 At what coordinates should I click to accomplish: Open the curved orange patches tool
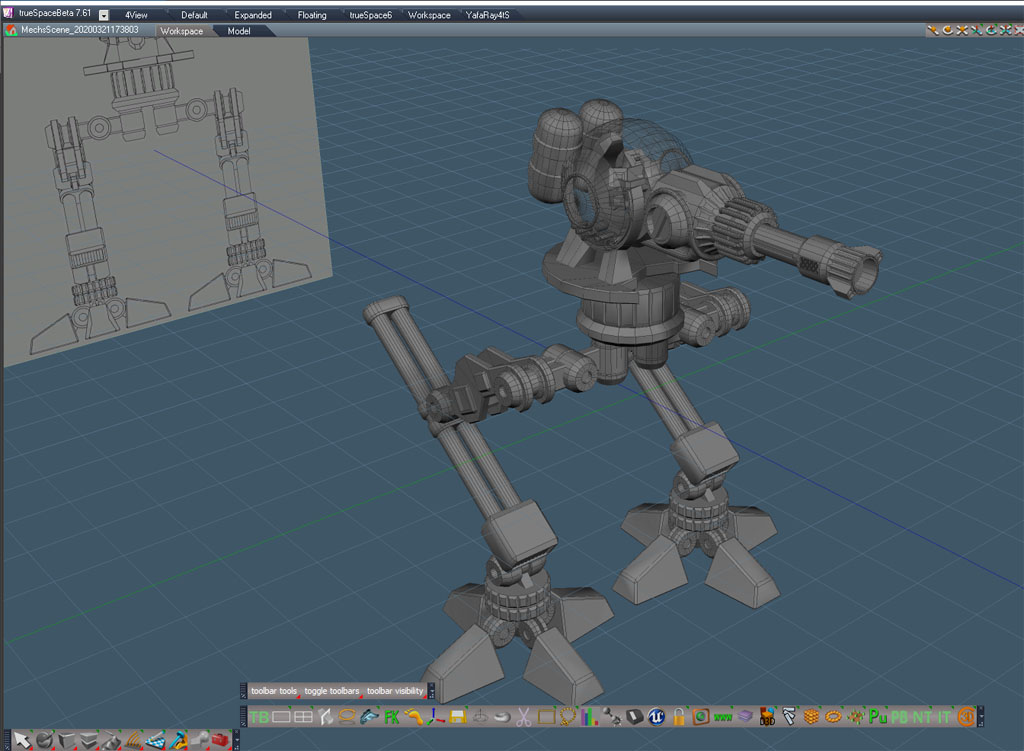(133, 740)
